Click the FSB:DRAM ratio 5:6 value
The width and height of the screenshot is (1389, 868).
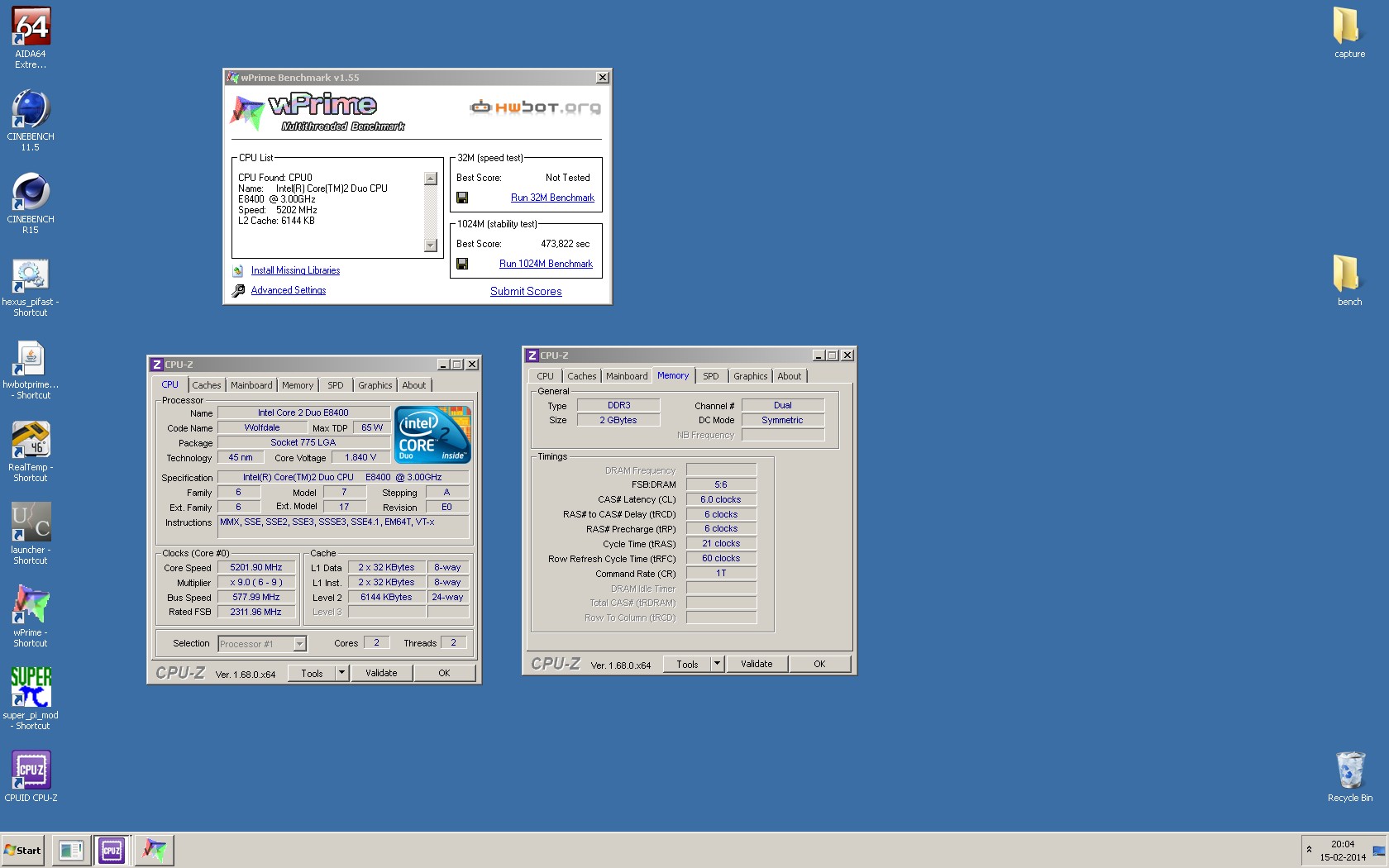point(721,484)
